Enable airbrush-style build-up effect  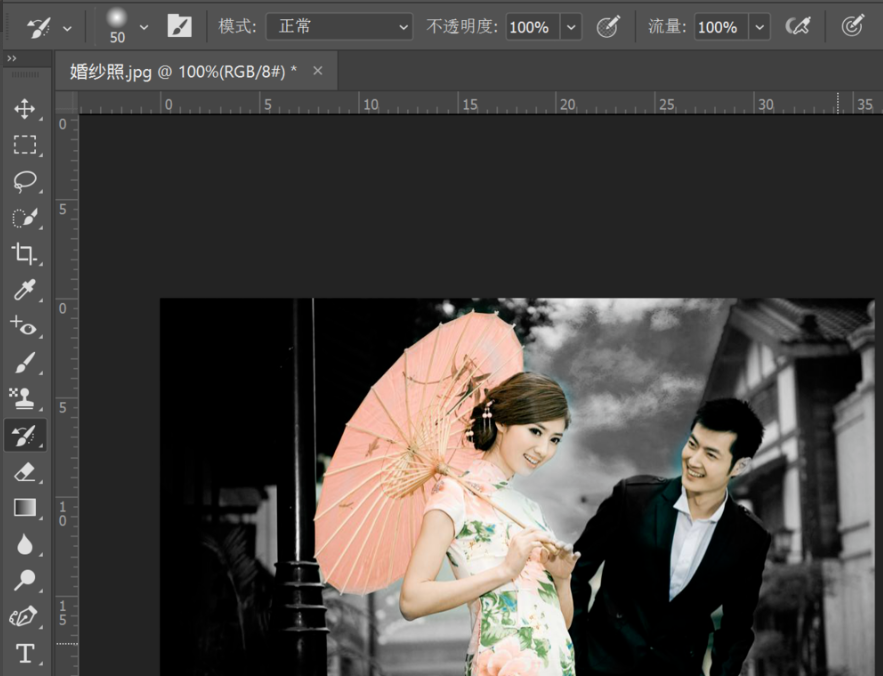click(797, 26)
